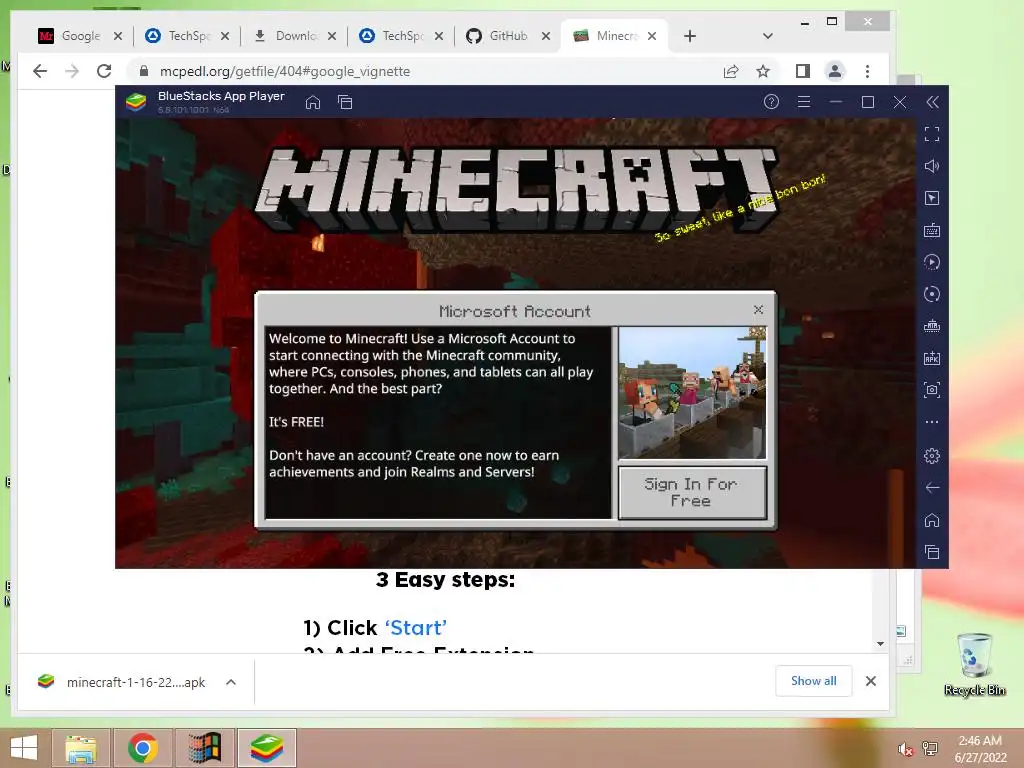
Task: Click recent apps icon at BlueStacks sidebar bottom
Action: pos(932,552)
